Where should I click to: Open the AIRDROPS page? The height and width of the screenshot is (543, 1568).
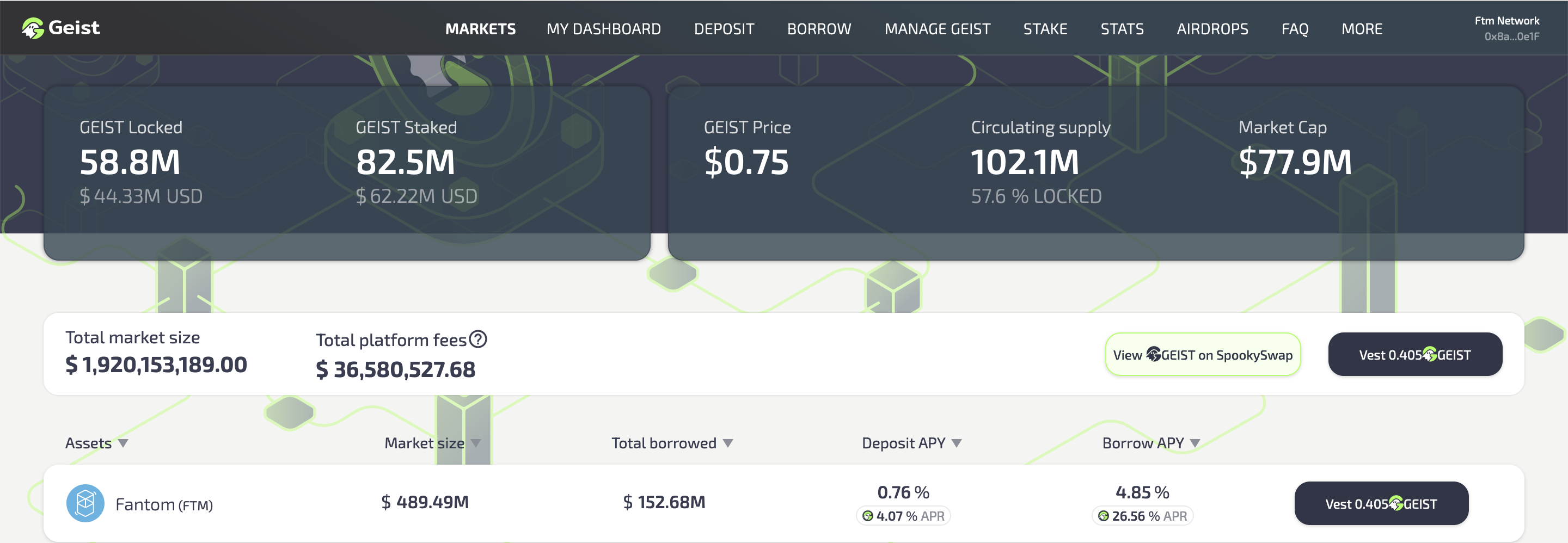pyautogui.click(x=1212, y=29)
